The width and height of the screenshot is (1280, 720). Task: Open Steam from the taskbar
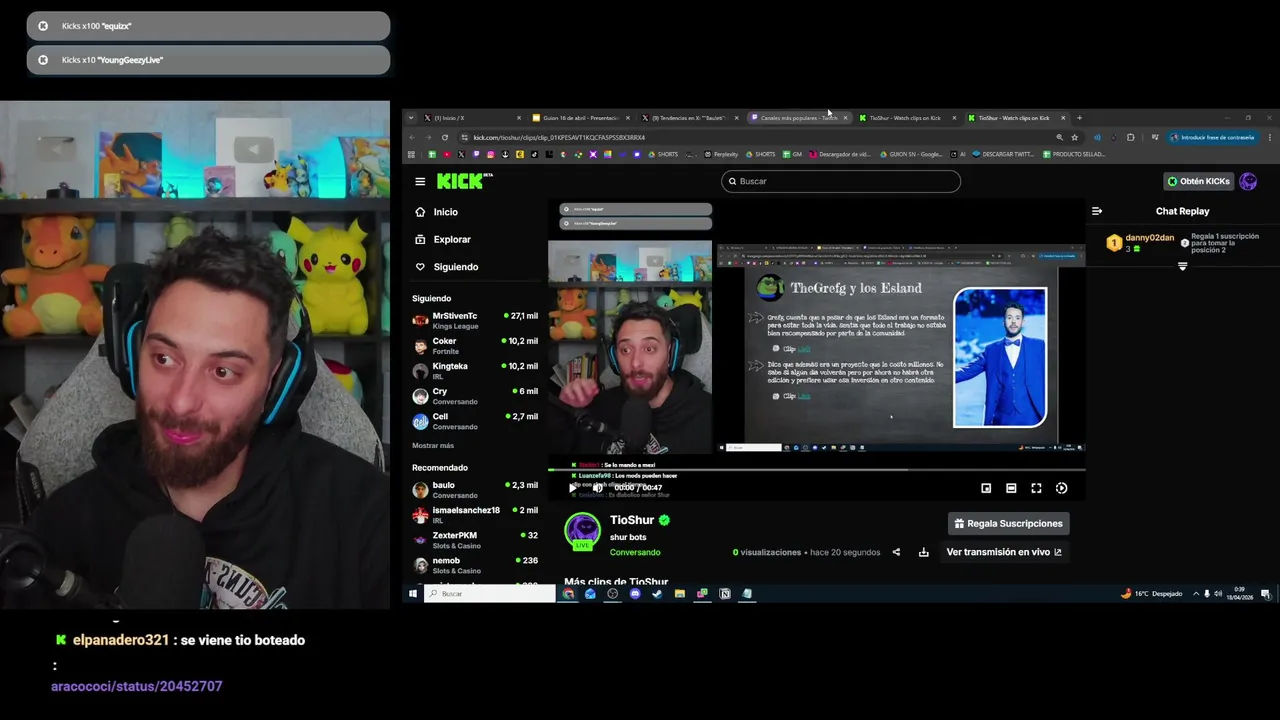coord(657,594)
